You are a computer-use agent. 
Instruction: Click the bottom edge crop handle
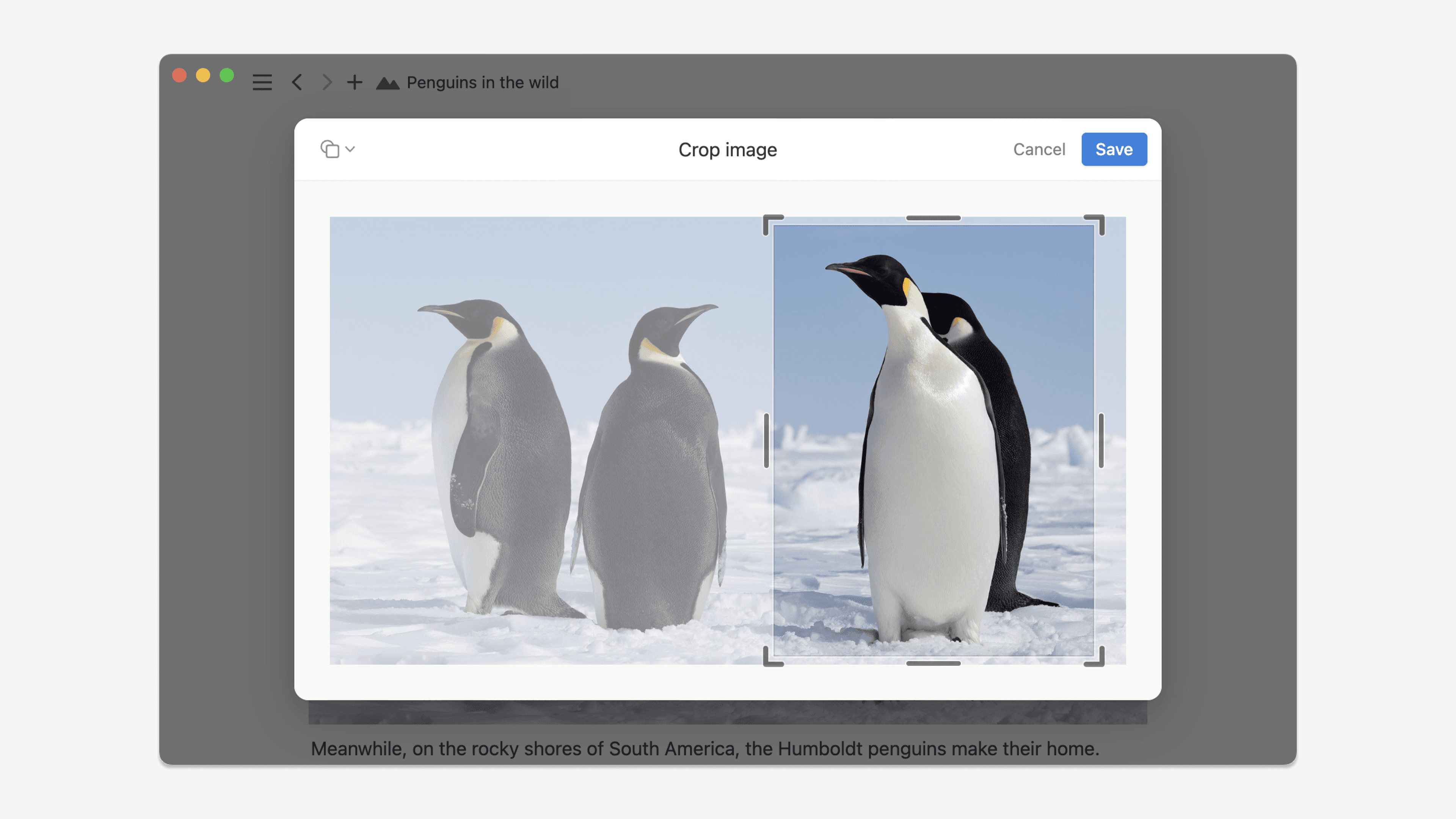click(933, 663)
